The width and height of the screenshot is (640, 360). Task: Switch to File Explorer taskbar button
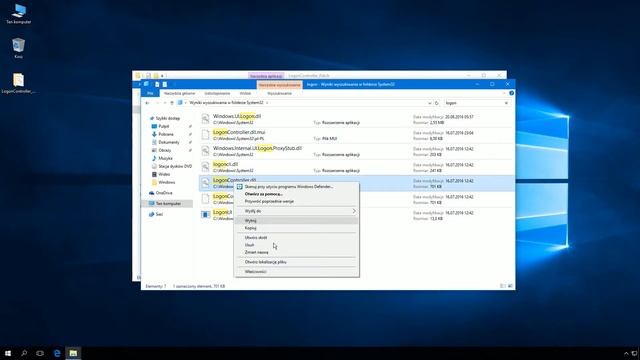pos(73,353)
